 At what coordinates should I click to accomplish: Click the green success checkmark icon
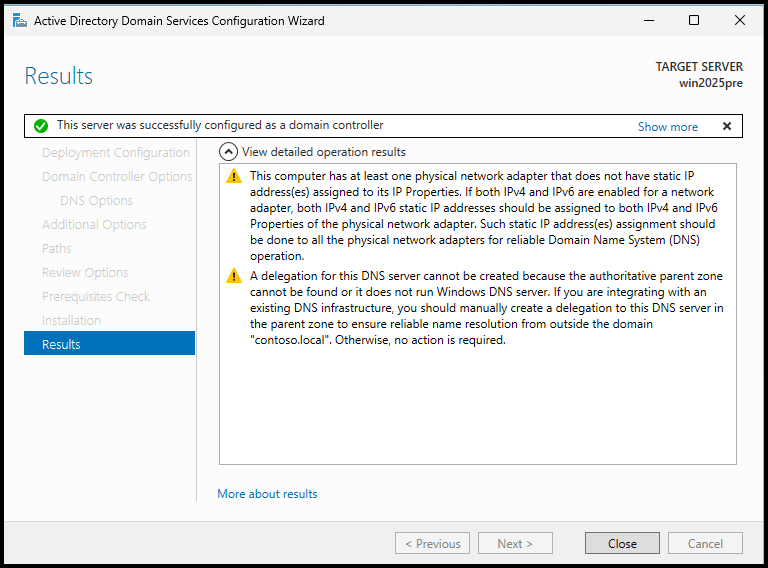[x=41, y=126]
